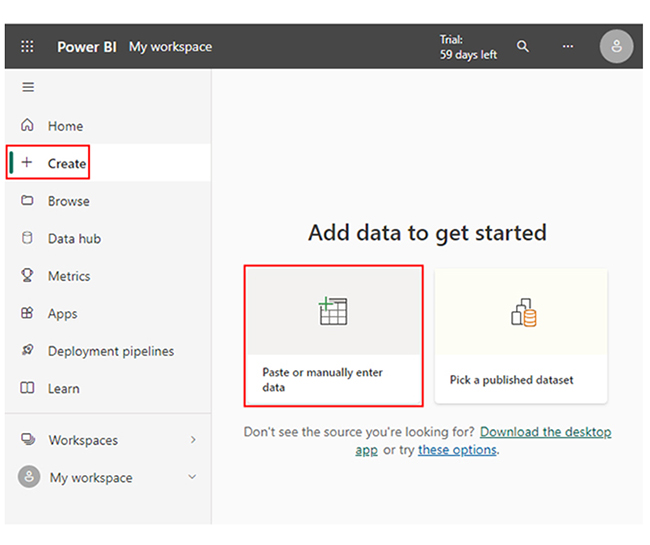Click the Browse folder icon

27,200
